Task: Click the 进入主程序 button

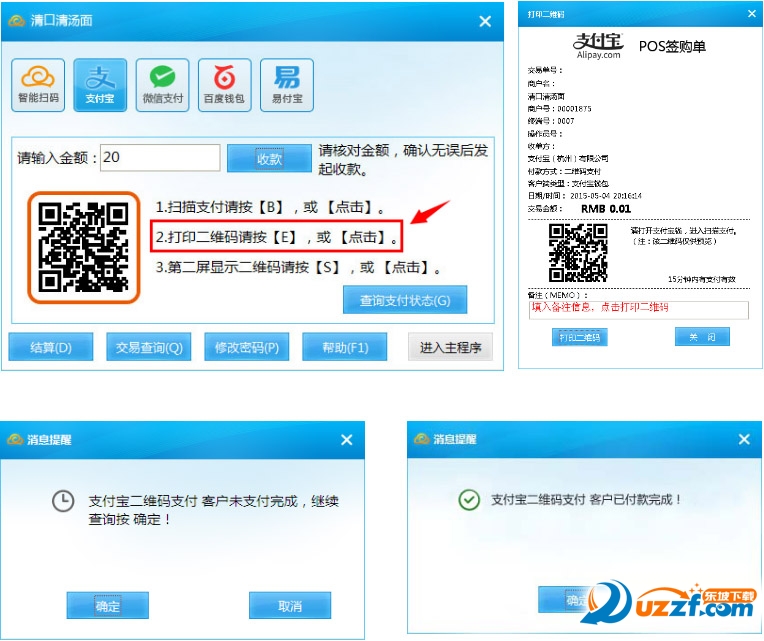Action: (450, 347)
